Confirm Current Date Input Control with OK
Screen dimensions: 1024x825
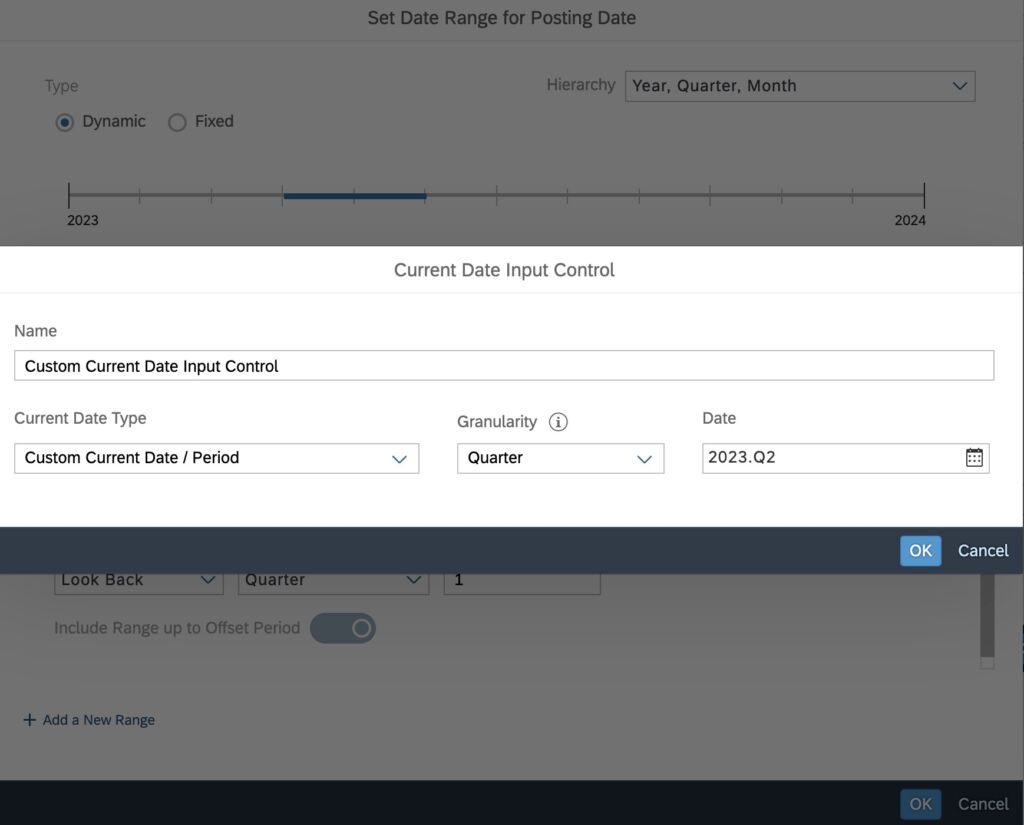(920, 551)
